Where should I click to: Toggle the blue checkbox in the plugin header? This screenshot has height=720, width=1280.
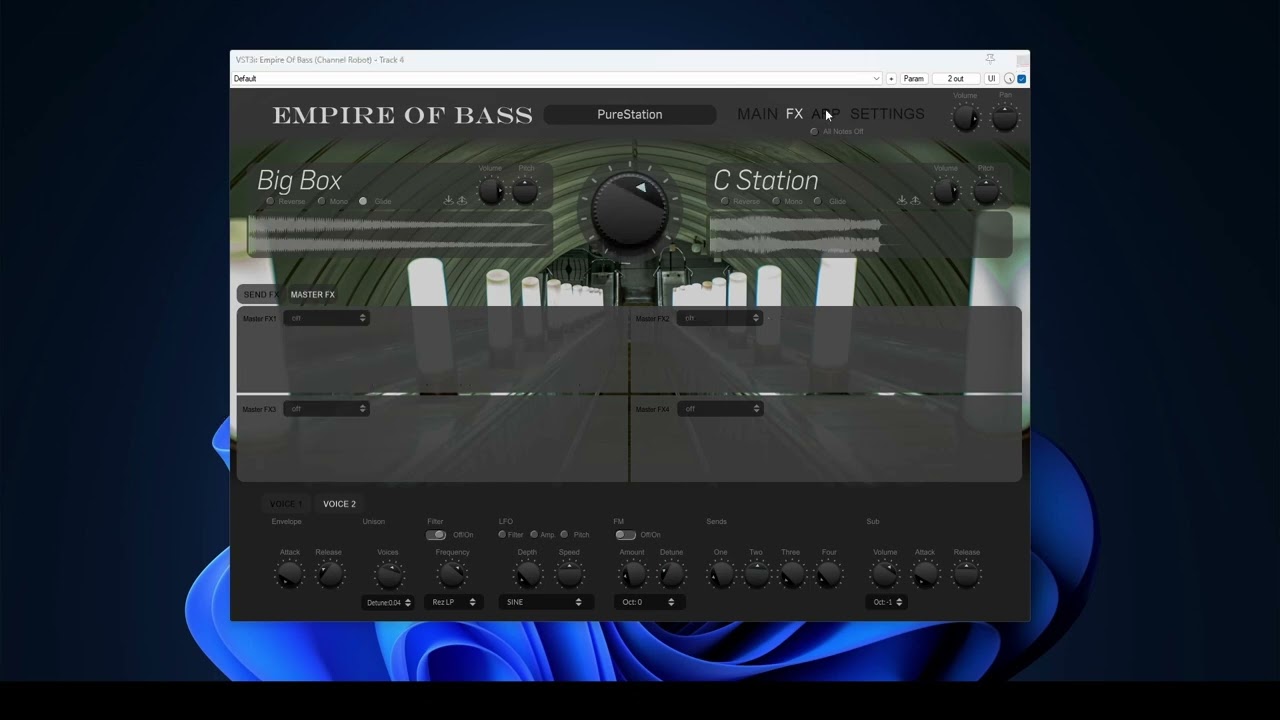[1021, 79]
